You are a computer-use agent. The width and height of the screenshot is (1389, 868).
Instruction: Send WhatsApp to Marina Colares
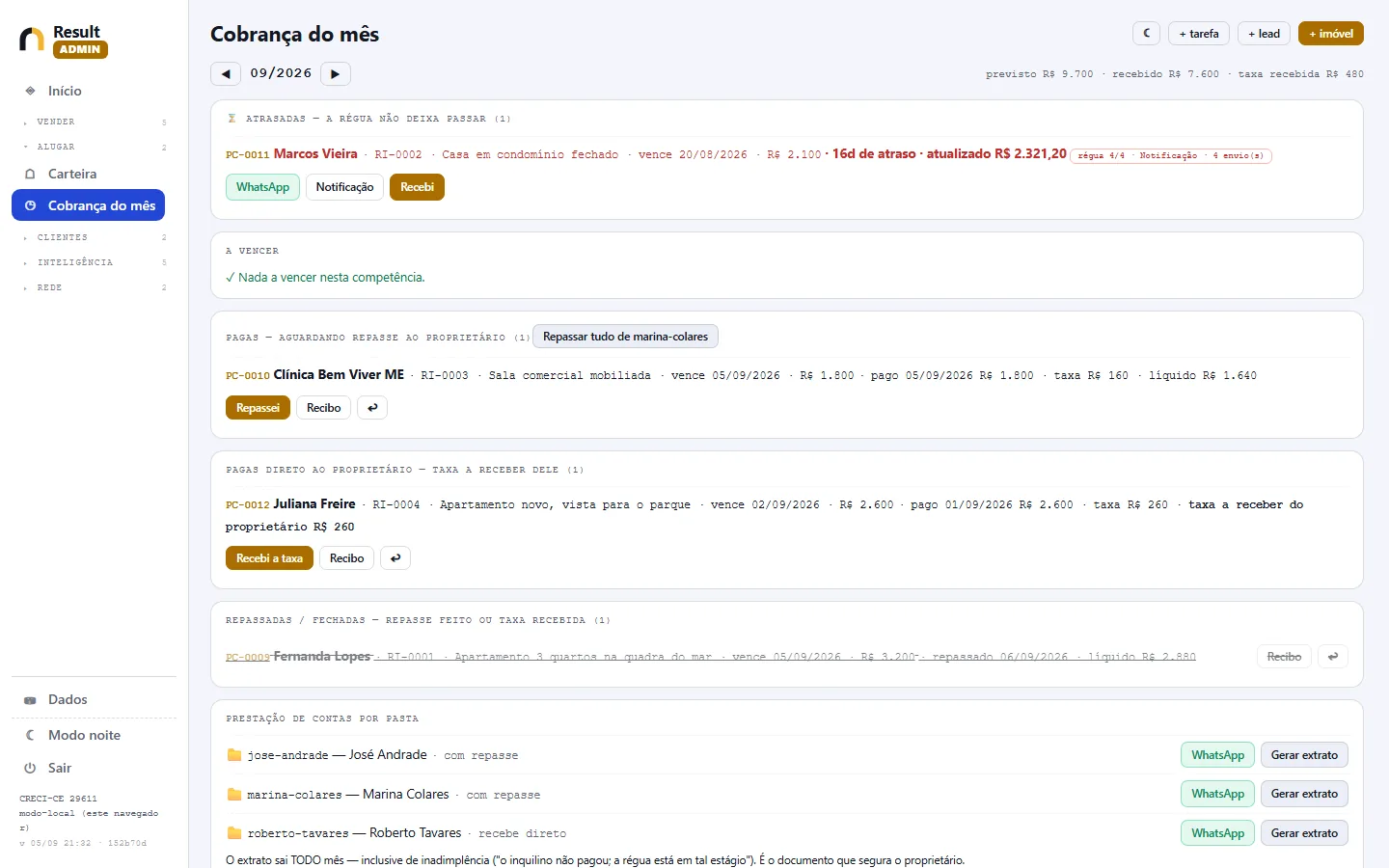(x=1217, y=794)
